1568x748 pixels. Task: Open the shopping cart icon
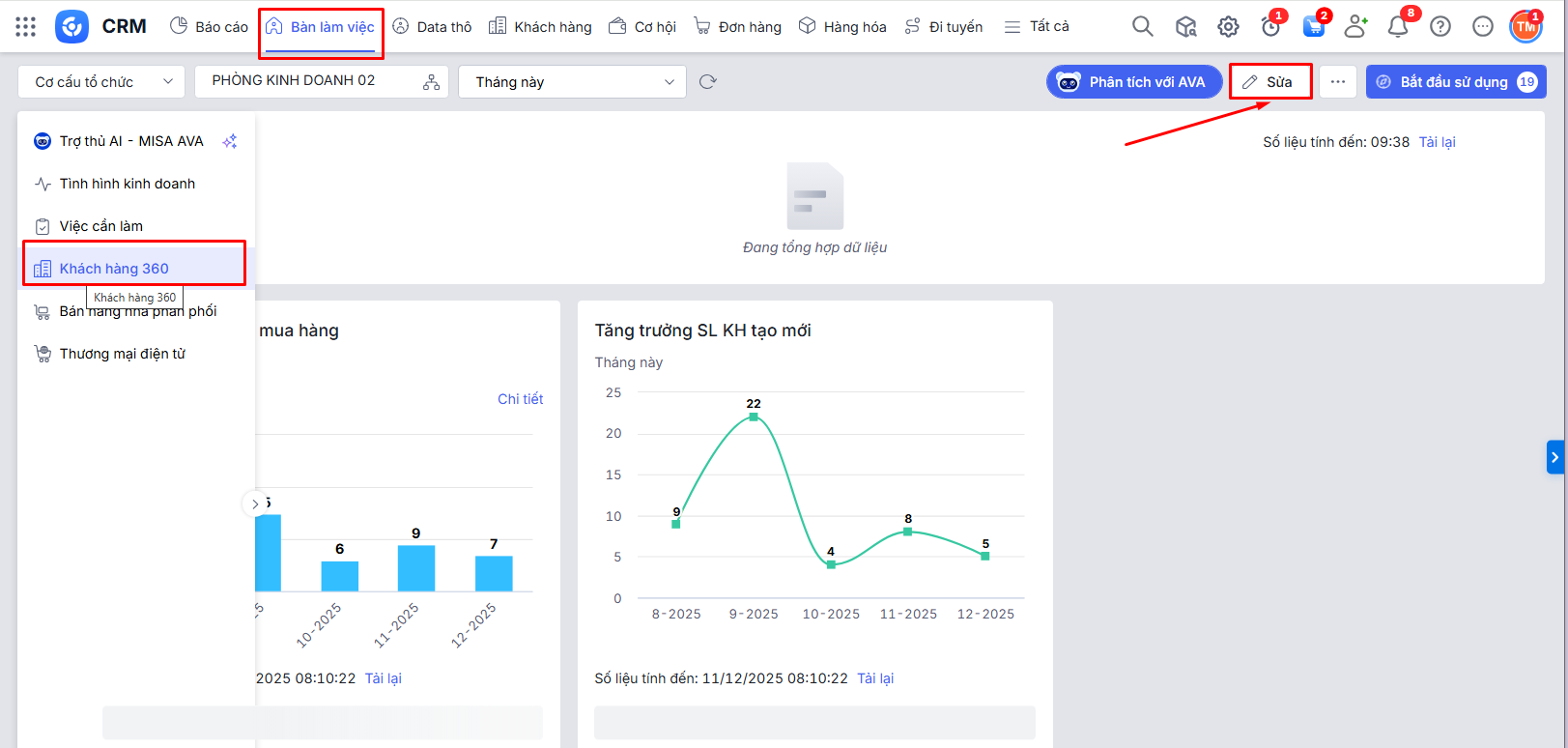[1313, 27]
